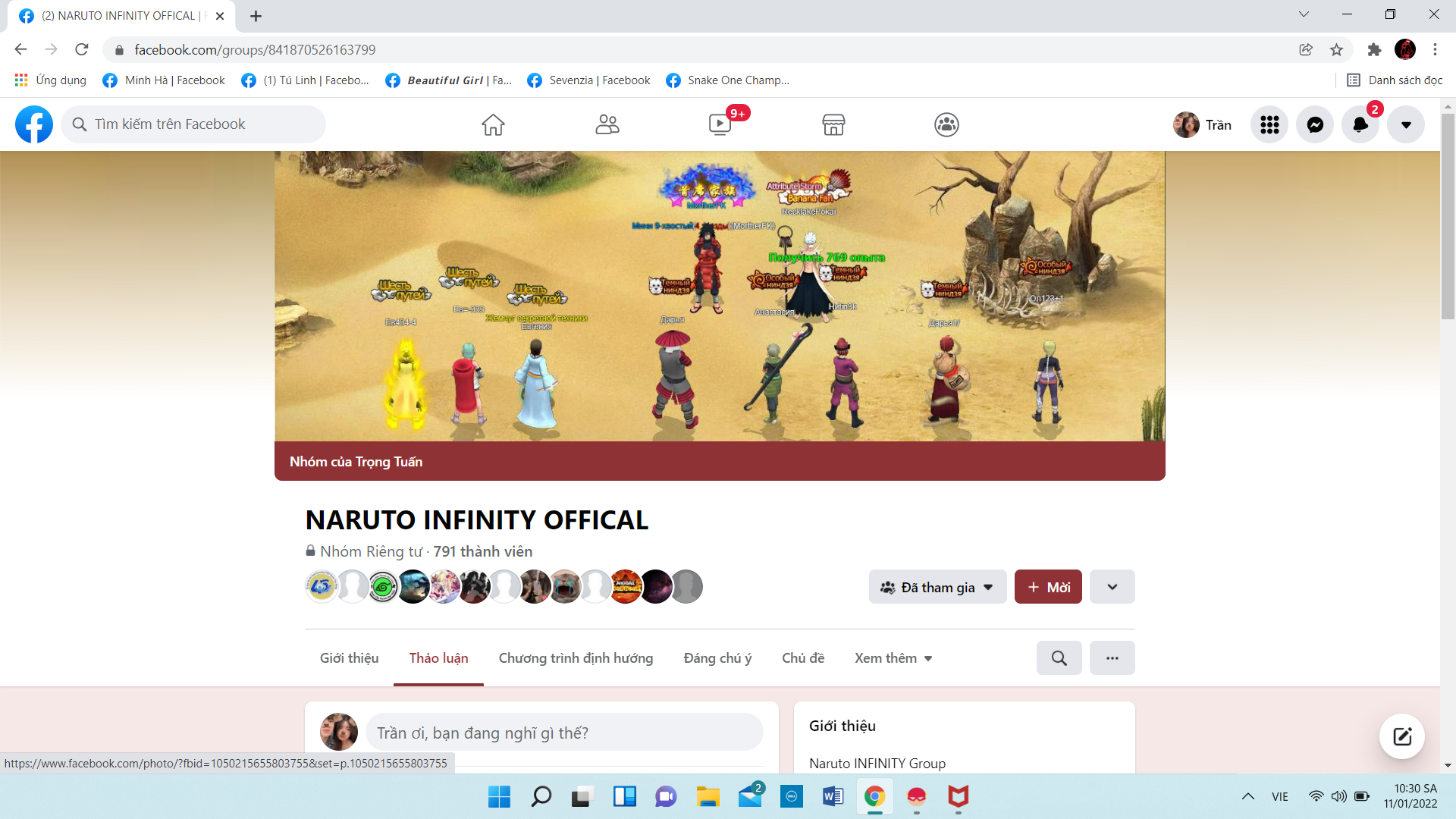Click the group cover photo
Image resolution: width=1456 pixels, height=819 pixels.
click(x=720, y=296)
